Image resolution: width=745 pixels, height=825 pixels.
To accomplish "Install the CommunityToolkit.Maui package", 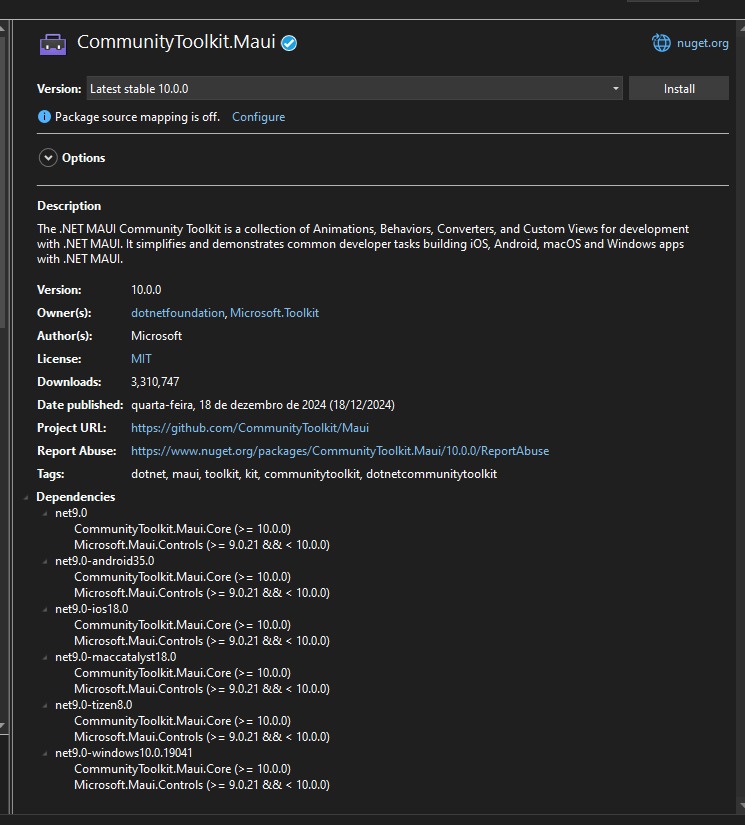I will pyautogui.click(x=679, y=88).
